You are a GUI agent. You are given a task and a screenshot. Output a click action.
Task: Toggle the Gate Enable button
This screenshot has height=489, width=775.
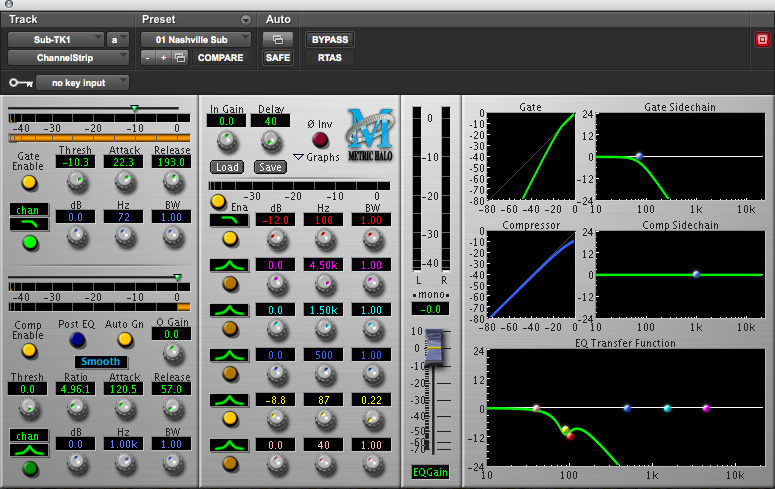(29, 183)
